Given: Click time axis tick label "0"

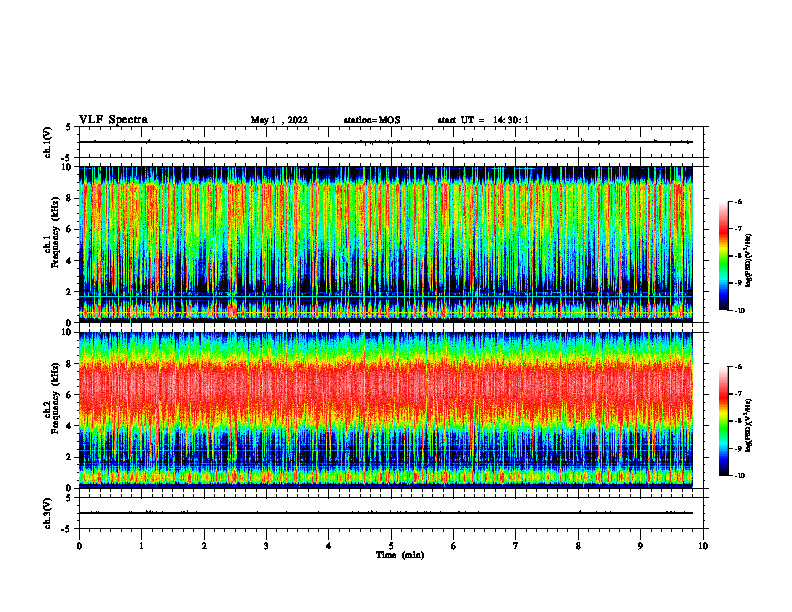Looking at the screenshot, I should (79, 546).
